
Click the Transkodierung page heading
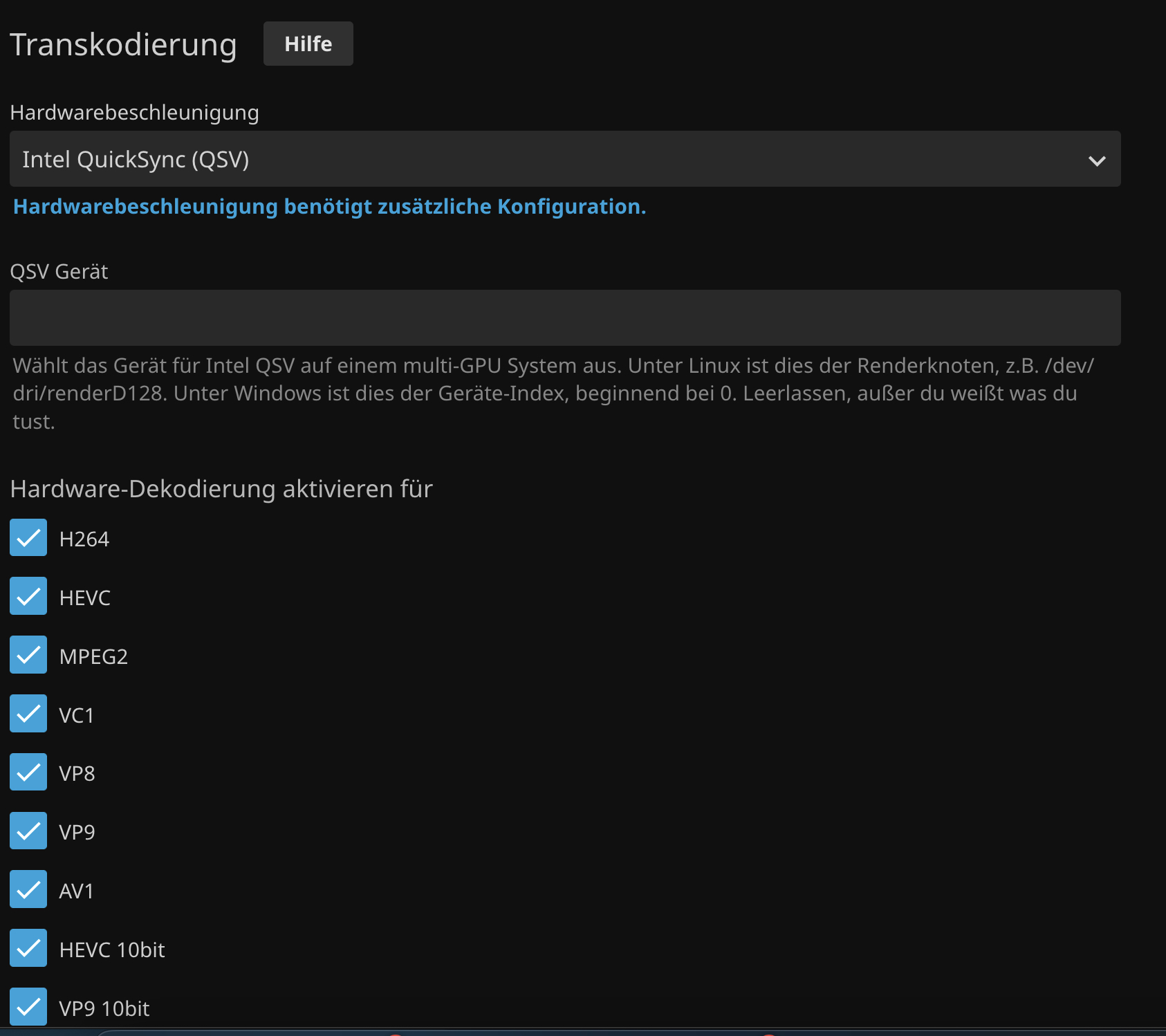[x=123, y=45]
